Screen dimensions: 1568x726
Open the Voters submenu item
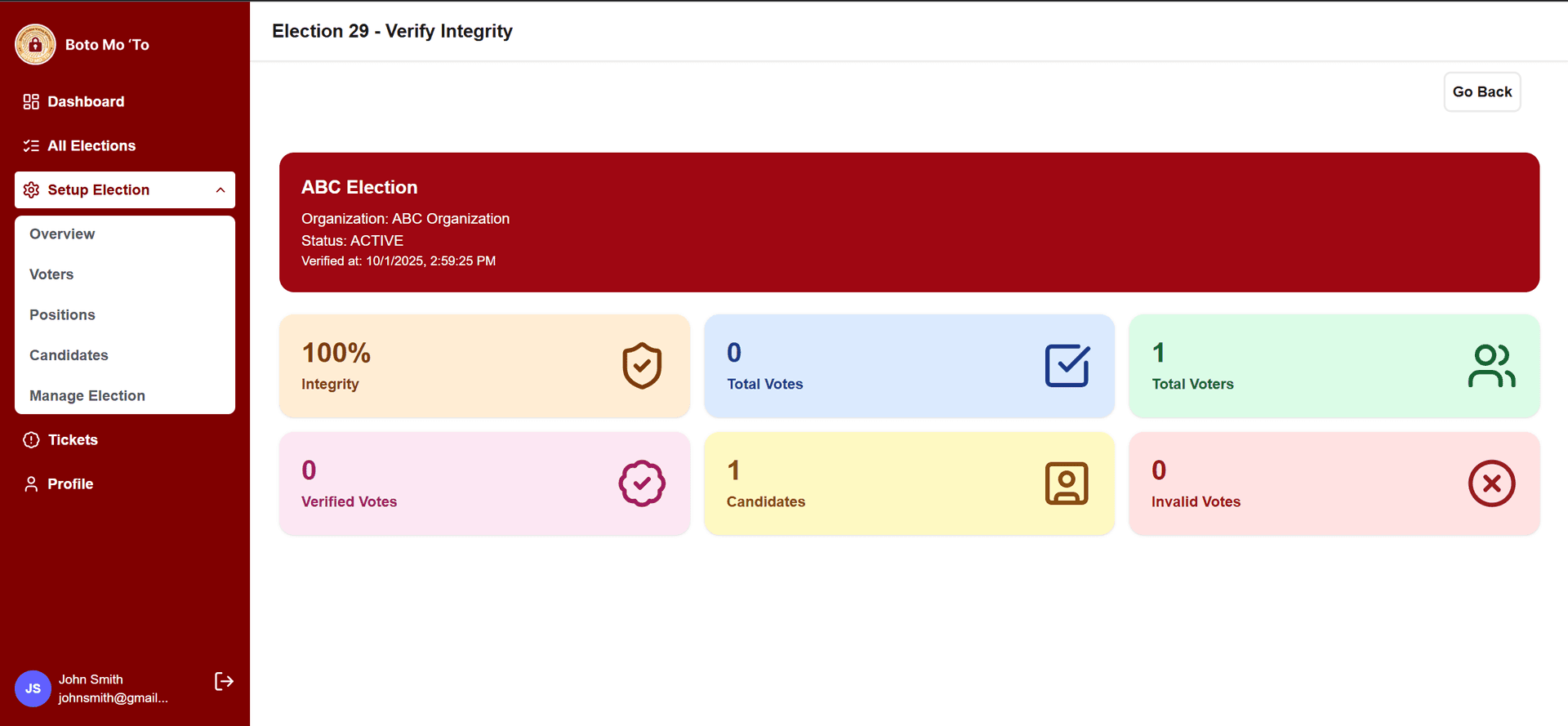pos(51,274)
